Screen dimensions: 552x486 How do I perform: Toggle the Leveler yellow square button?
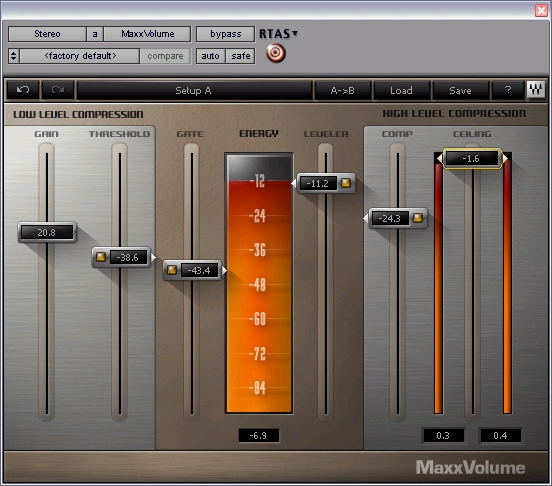click(x=346, y=183)
